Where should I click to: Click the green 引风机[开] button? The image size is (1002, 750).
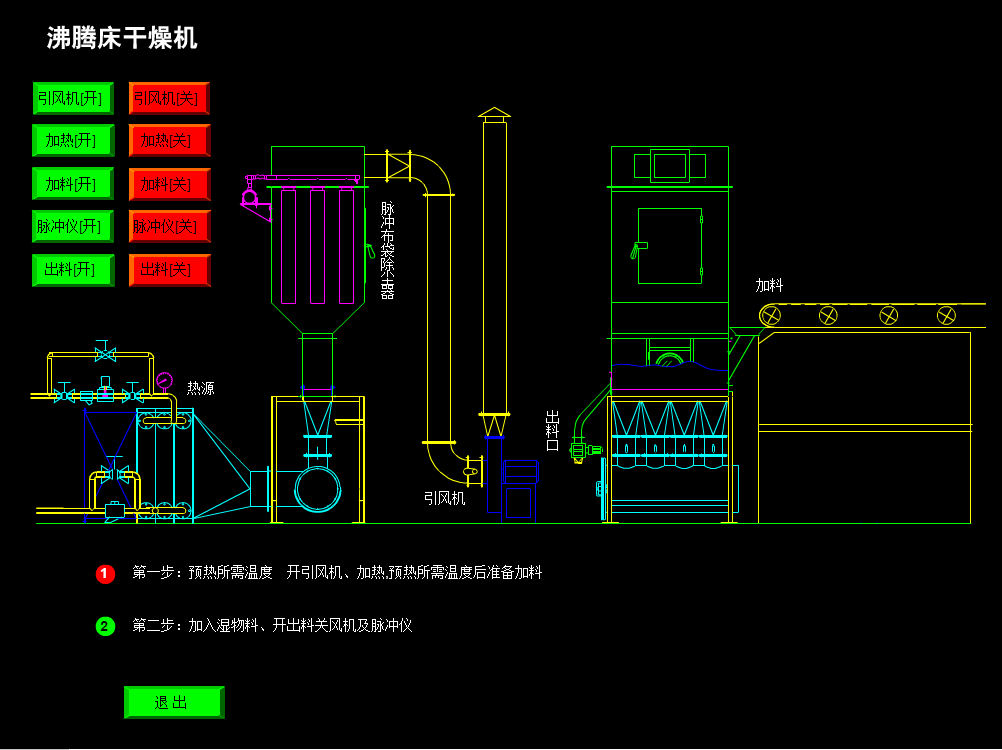pos(73,98)
